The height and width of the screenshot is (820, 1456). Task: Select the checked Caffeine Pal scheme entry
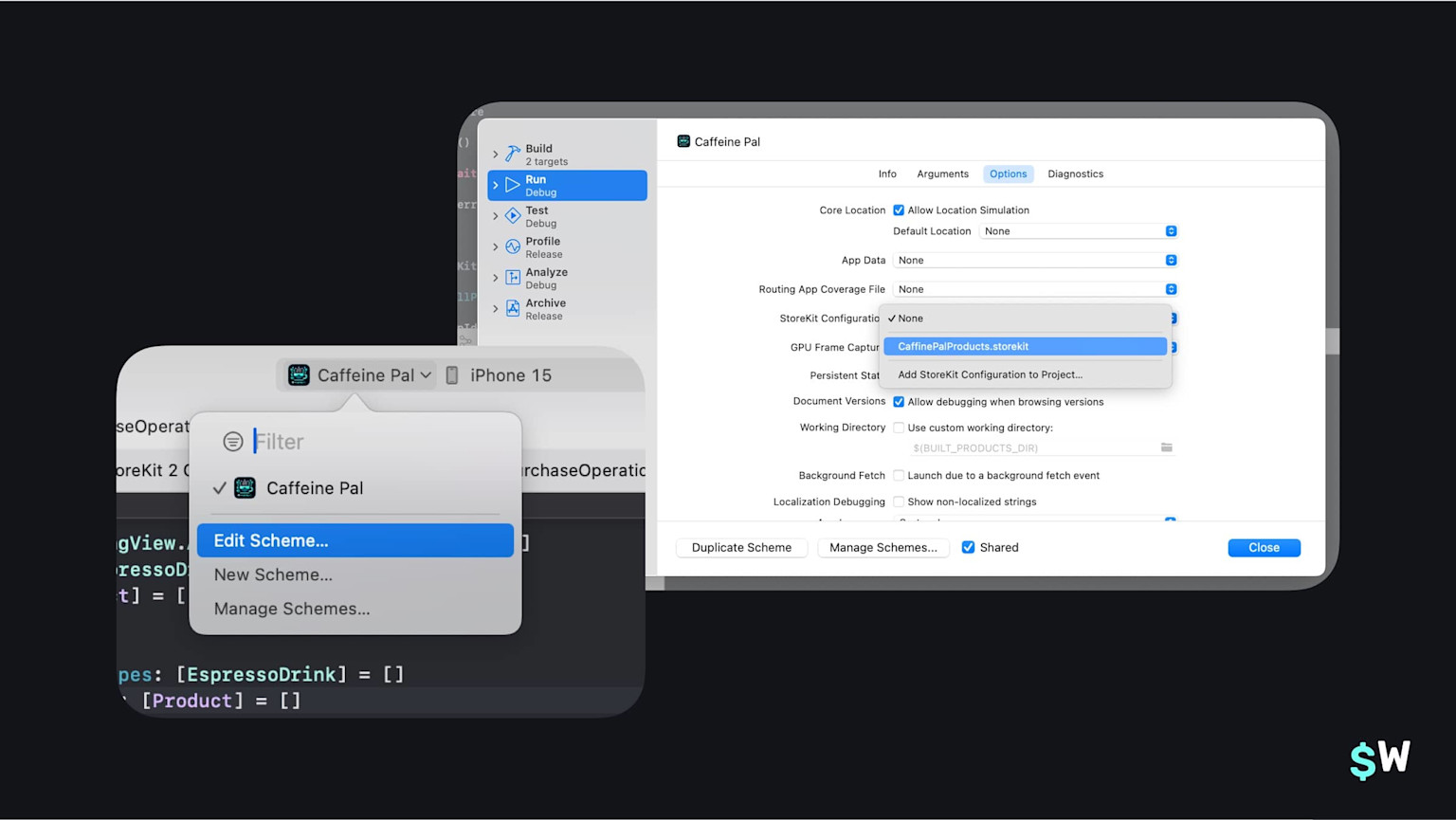(x=355, y=488)
